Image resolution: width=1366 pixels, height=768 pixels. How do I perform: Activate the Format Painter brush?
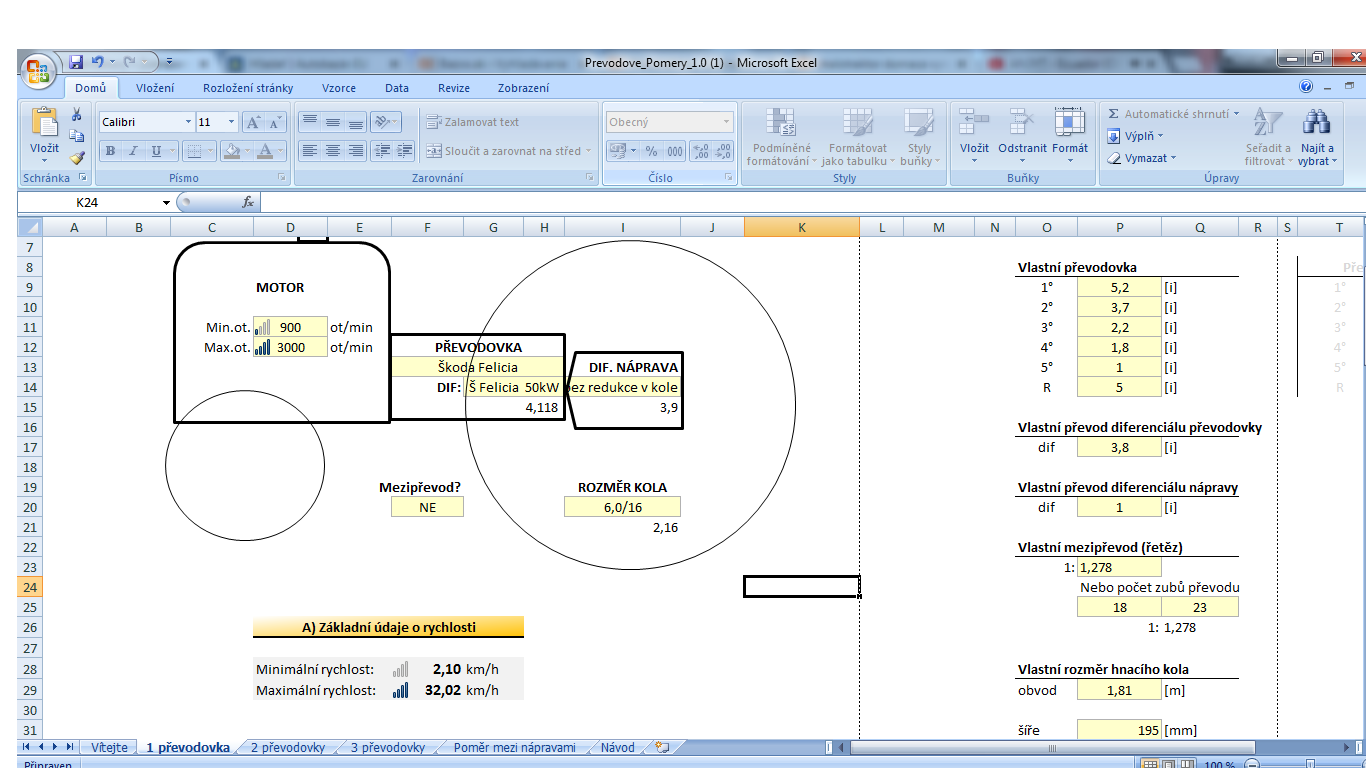click(x=77, y=157)
